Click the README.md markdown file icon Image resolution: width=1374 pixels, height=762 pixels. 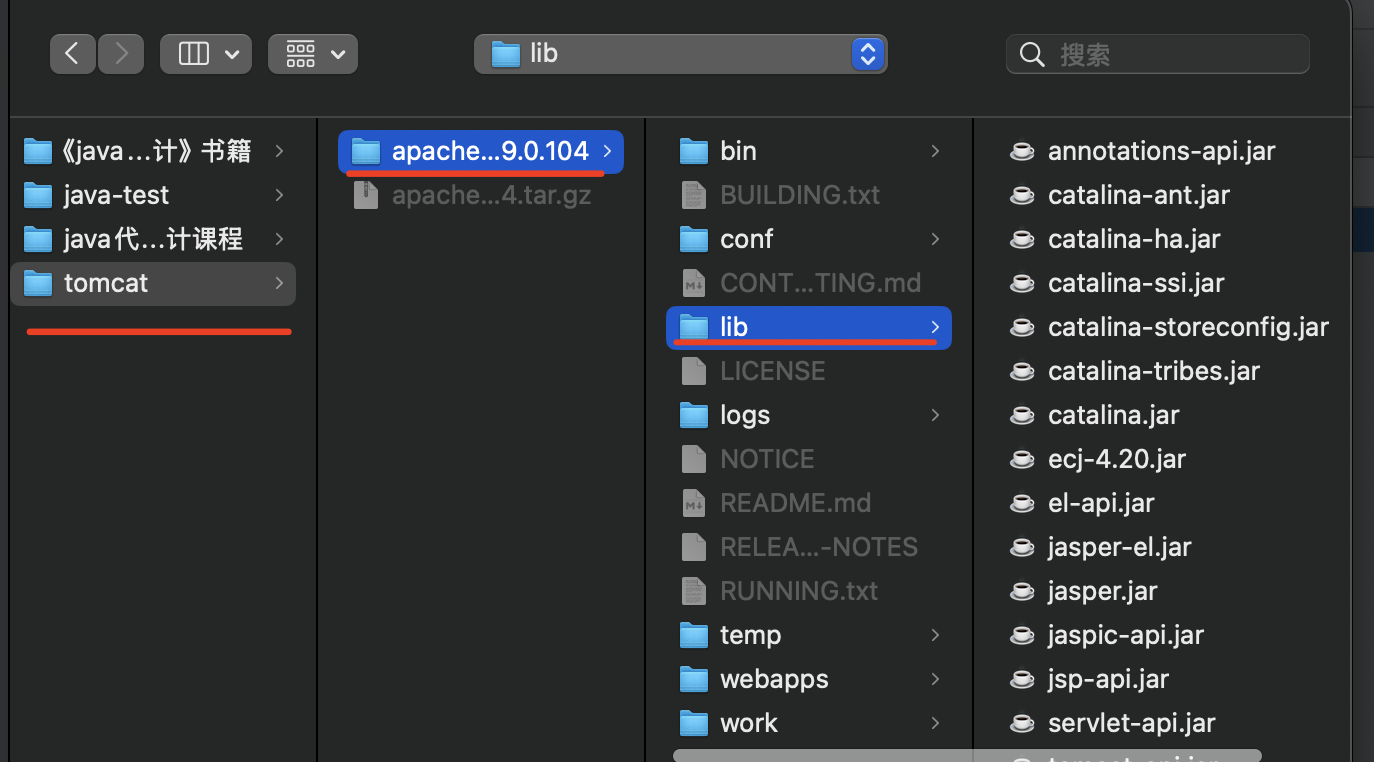coord(694,503)
